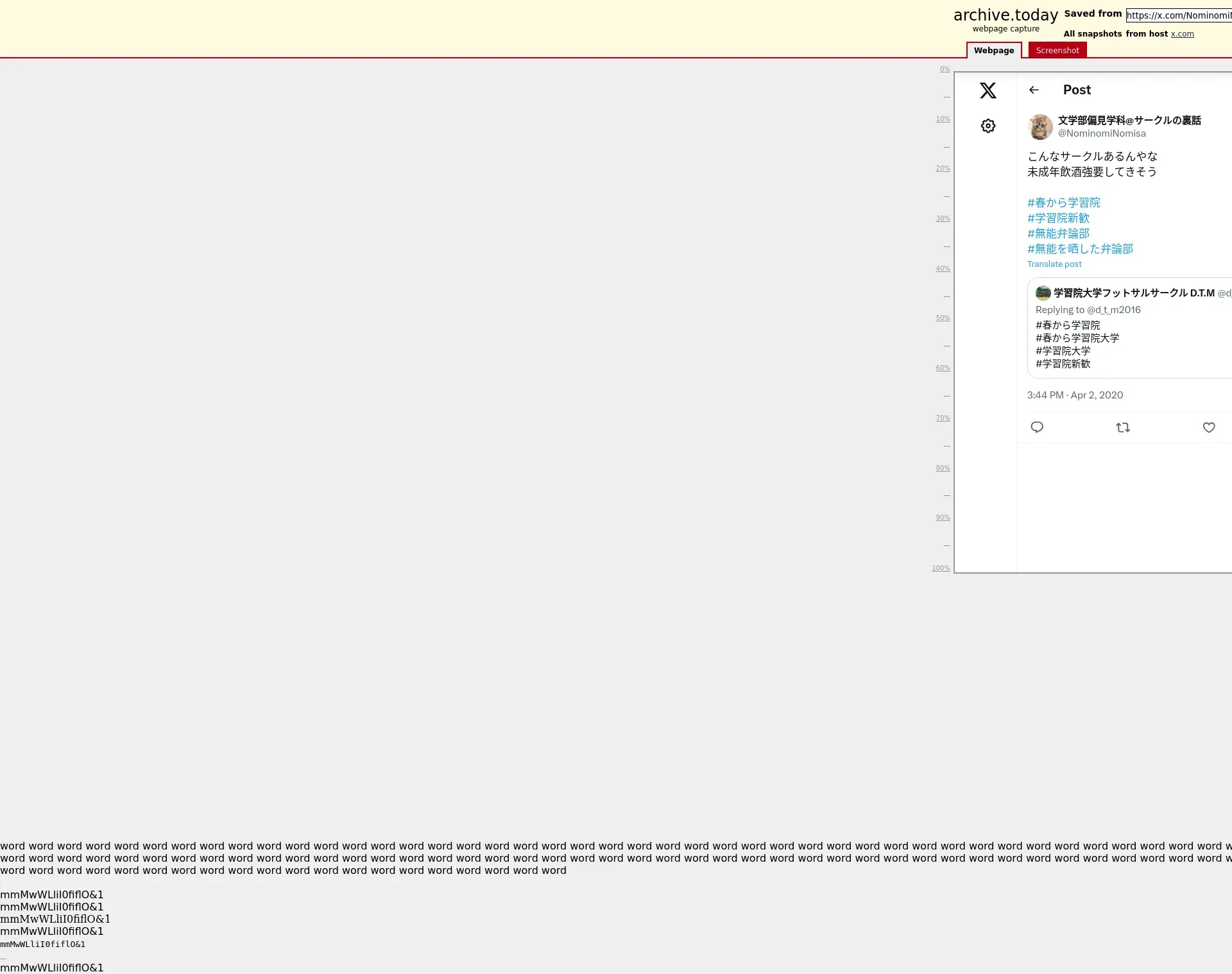The width and height of the screenshot is (1232, 974).
Task: Click the saved-from URL input field
Action: point(1178,15)
